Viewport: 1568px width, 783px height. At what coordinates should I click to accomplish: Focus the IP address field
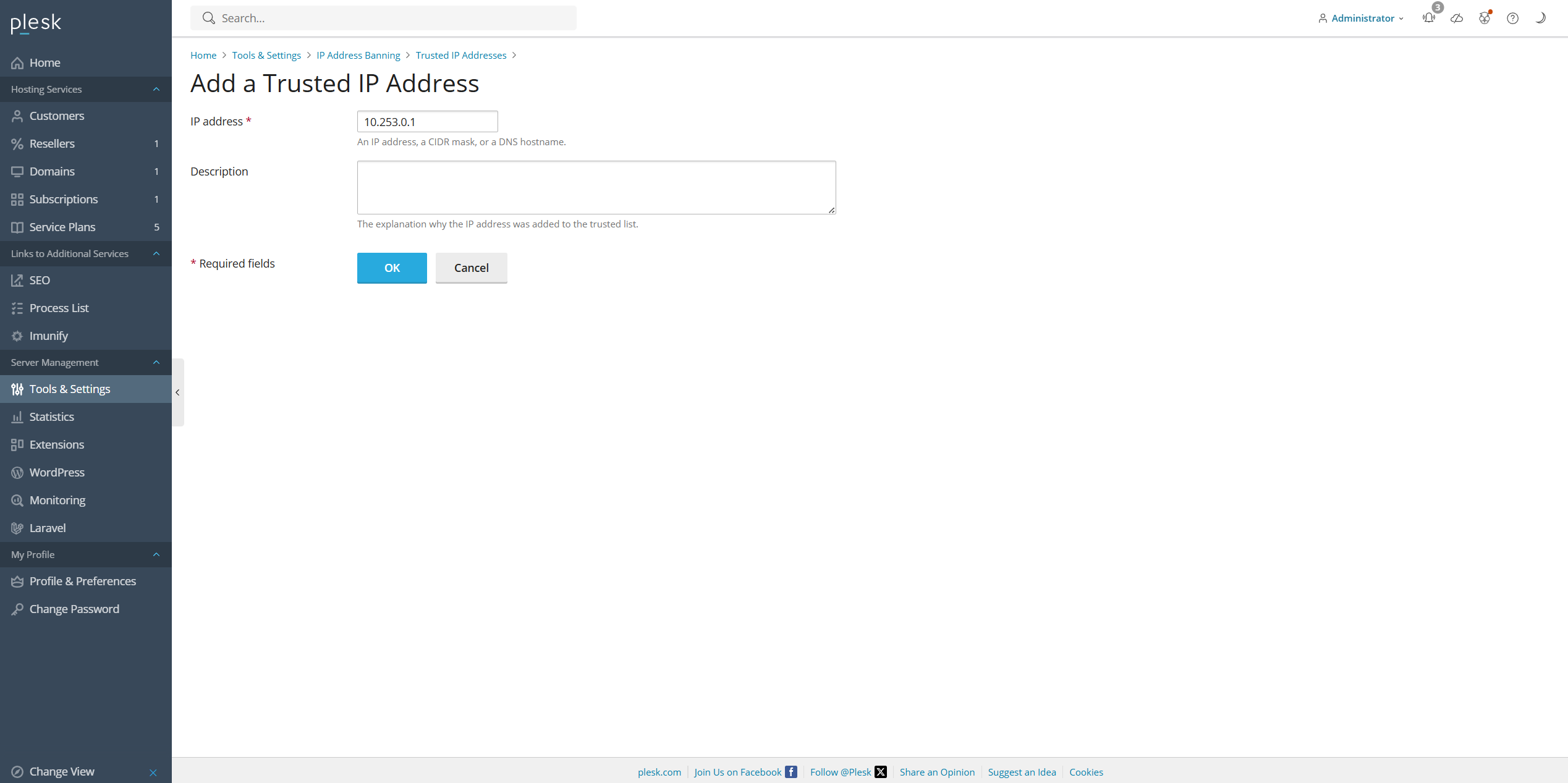428,122
